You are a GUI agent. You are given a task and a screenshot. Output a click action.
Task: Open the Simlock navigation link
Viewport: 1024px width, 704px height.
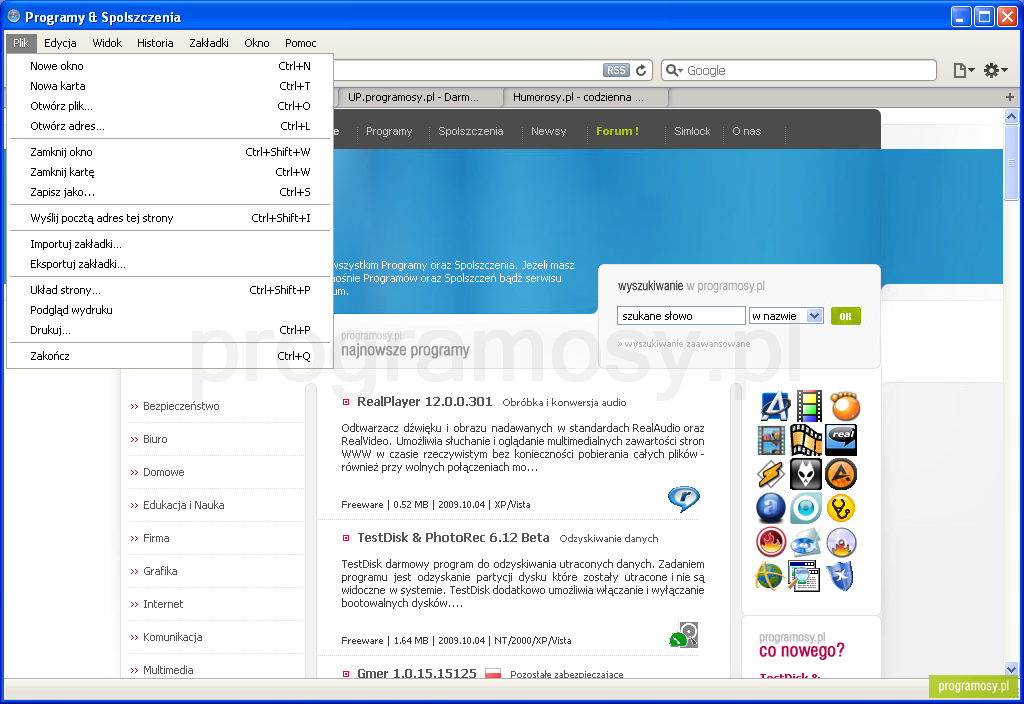(692, 131)
